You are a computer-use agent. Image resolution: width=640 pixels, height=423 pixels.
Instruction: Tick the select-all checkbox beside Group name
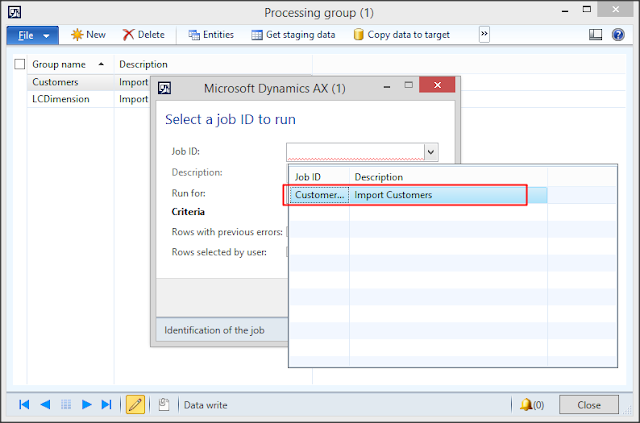pos(20,64)
